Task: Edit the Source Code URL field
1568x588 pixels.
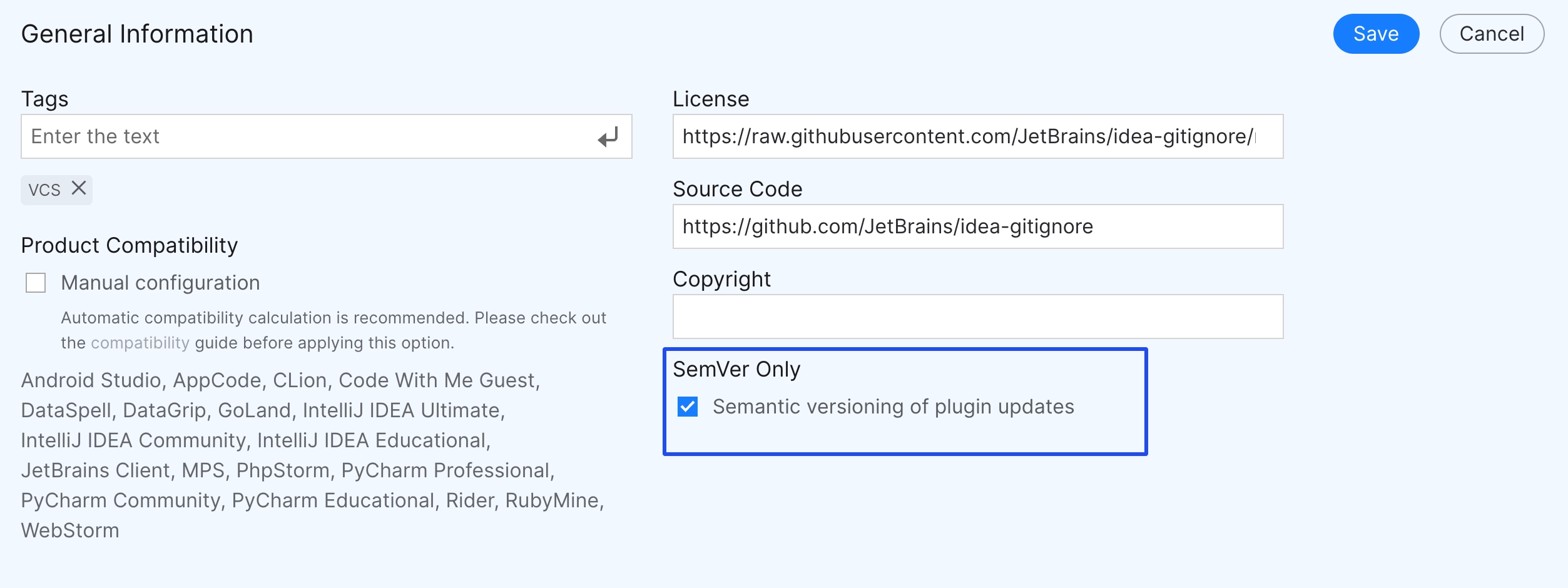Action: (978, 226)
